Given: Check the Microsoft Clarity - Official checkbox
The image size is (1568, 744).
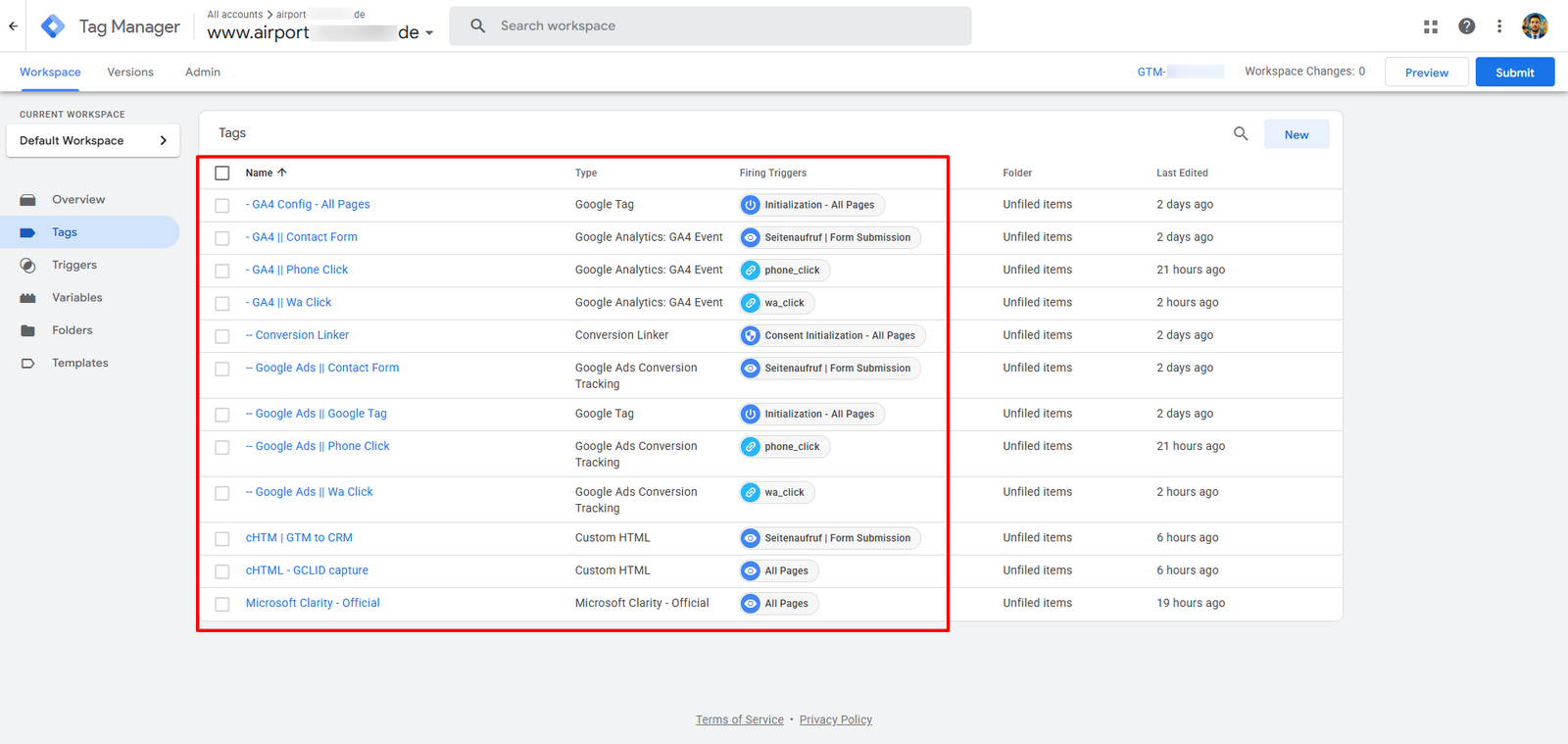Looking at the screenshot, I should coord(222,604).
